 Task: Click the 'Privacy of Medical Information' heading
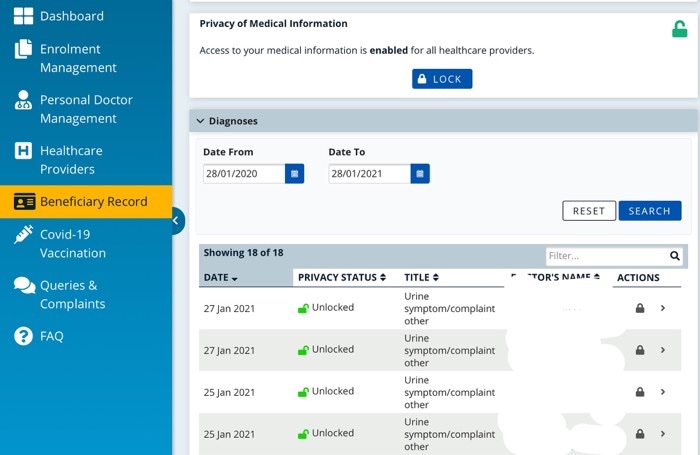[273, 24]
